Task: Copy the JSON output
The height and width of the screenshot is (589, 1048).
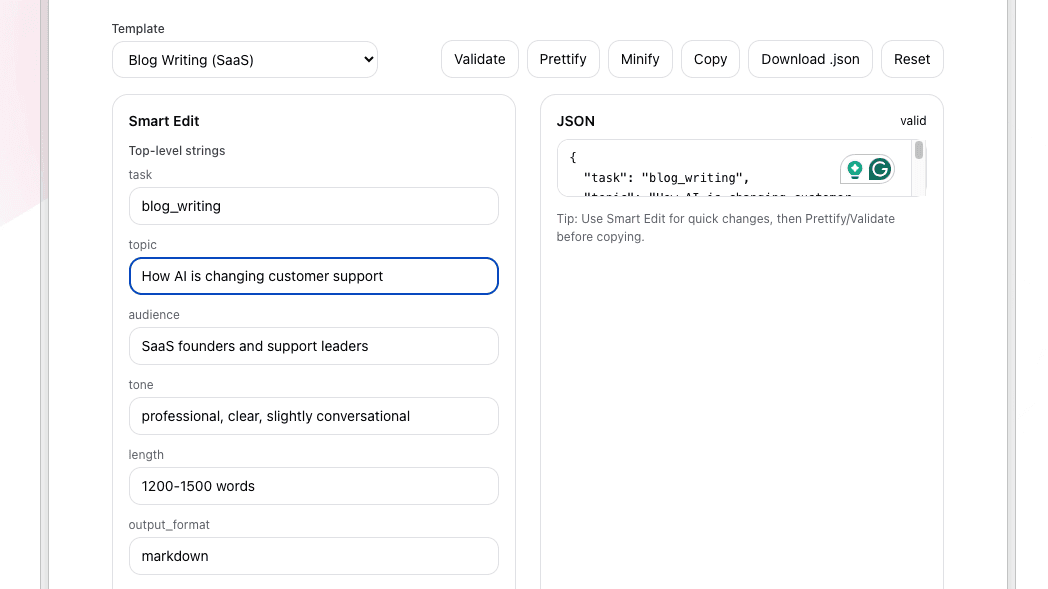Action: 710,59
